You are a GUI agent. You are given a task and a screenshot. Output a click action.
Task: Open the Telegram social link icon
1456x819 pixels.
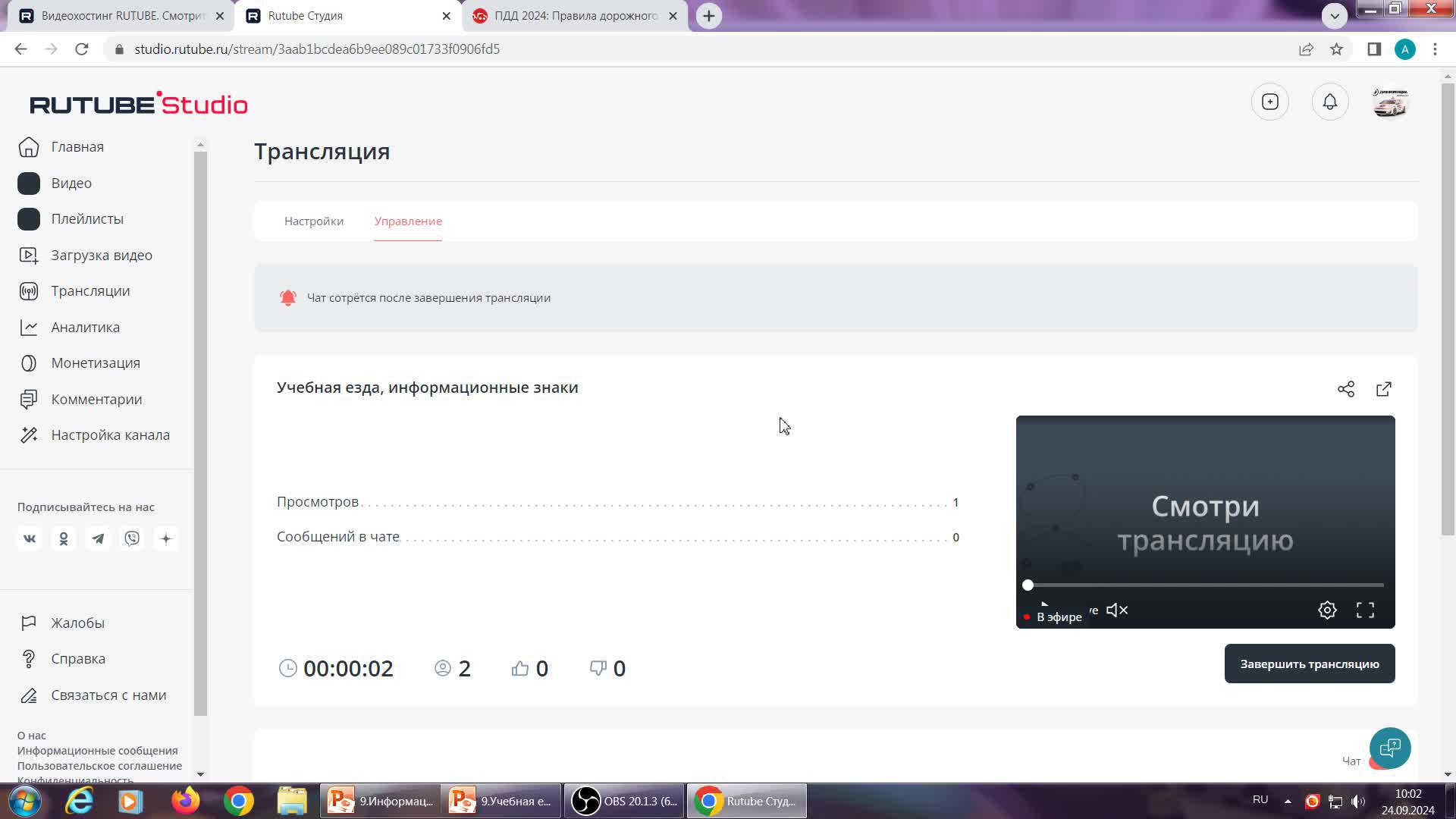[x=98, y=538]
